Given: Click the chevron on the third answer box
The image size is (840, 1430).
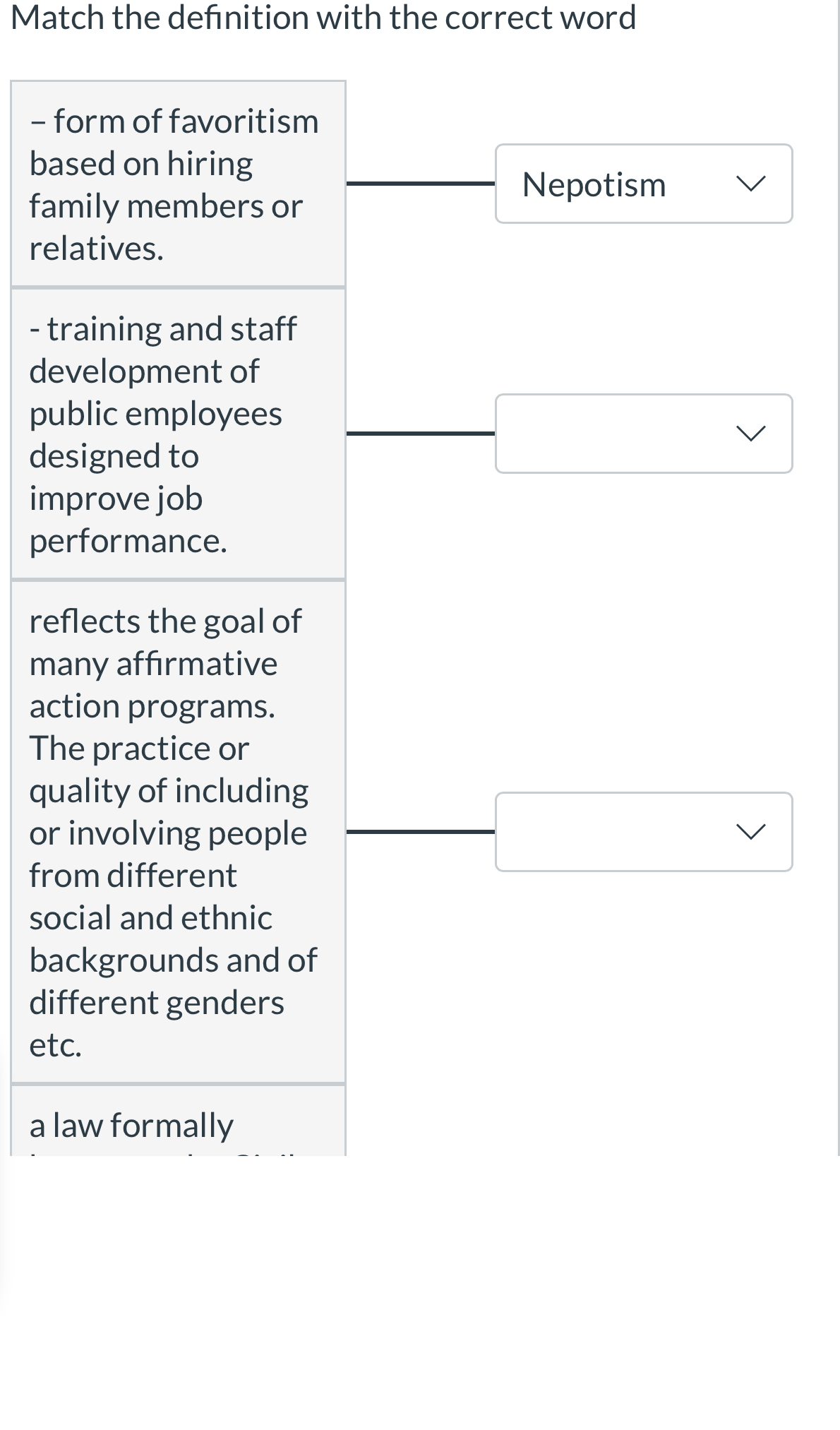Looking at the screenshot, I should [x=752, y=832].
